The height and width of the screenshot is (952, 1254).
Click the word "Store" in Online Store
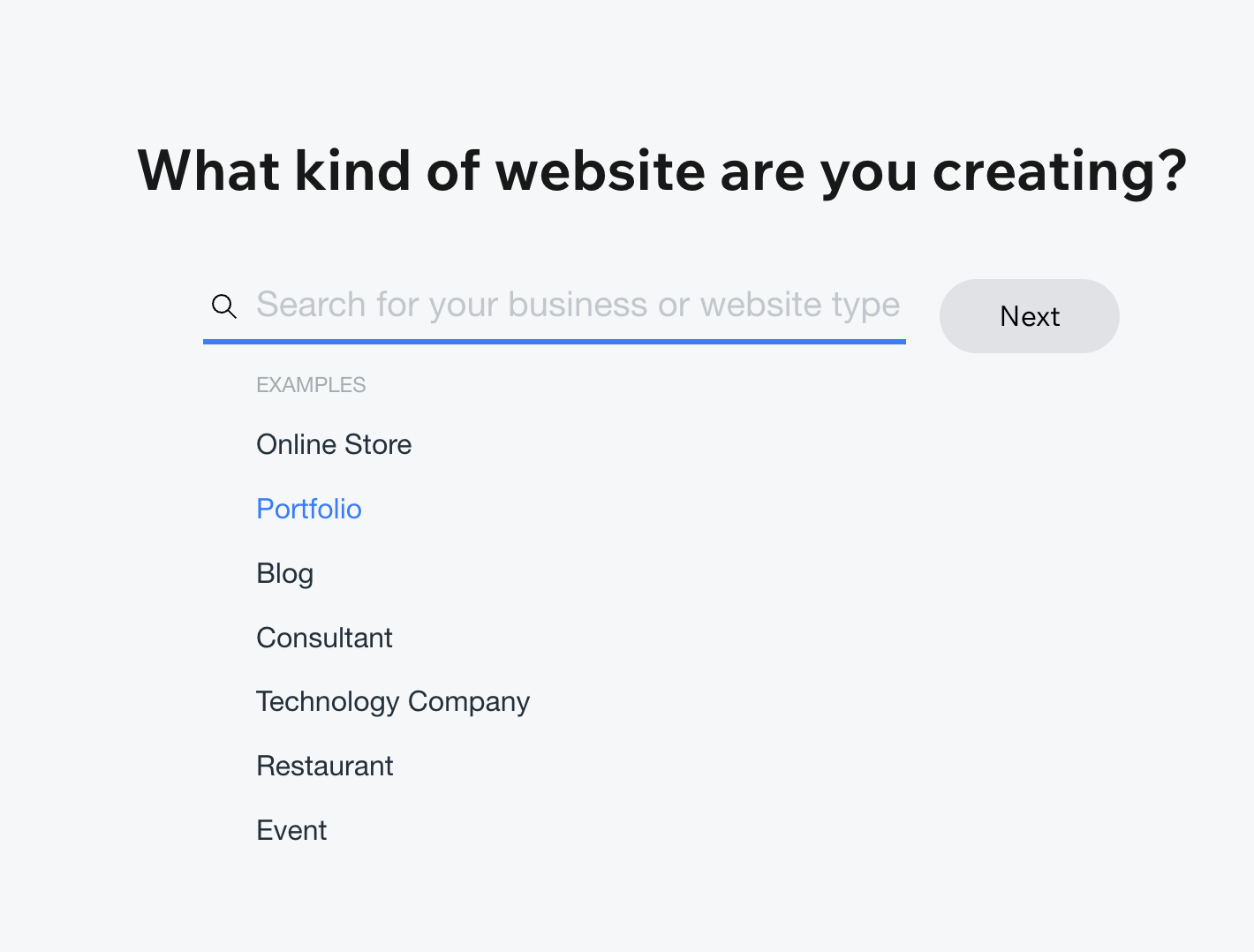click(x=378, y=444)
